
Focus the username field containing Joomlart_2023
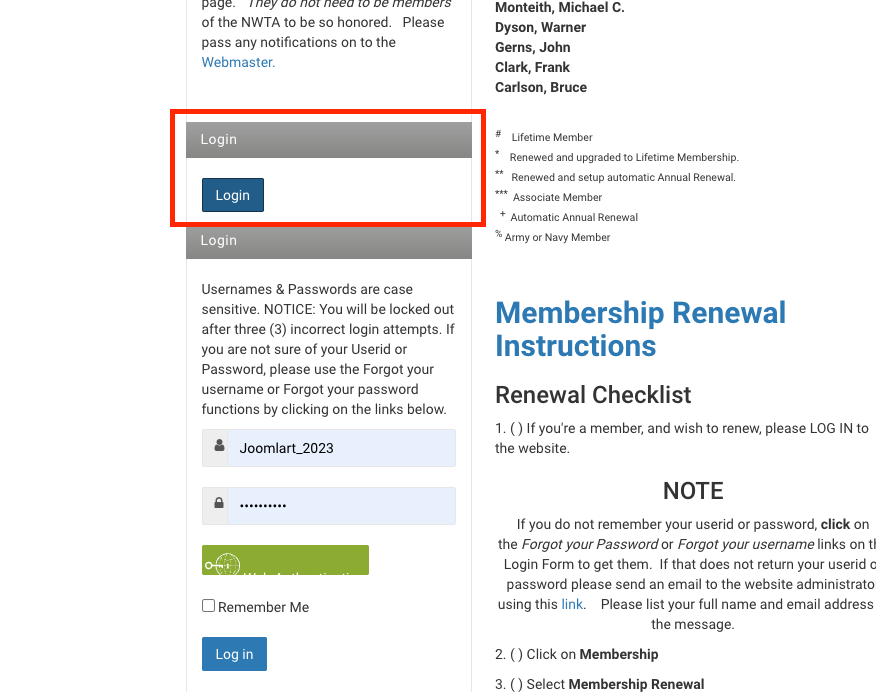click(341, 448)
